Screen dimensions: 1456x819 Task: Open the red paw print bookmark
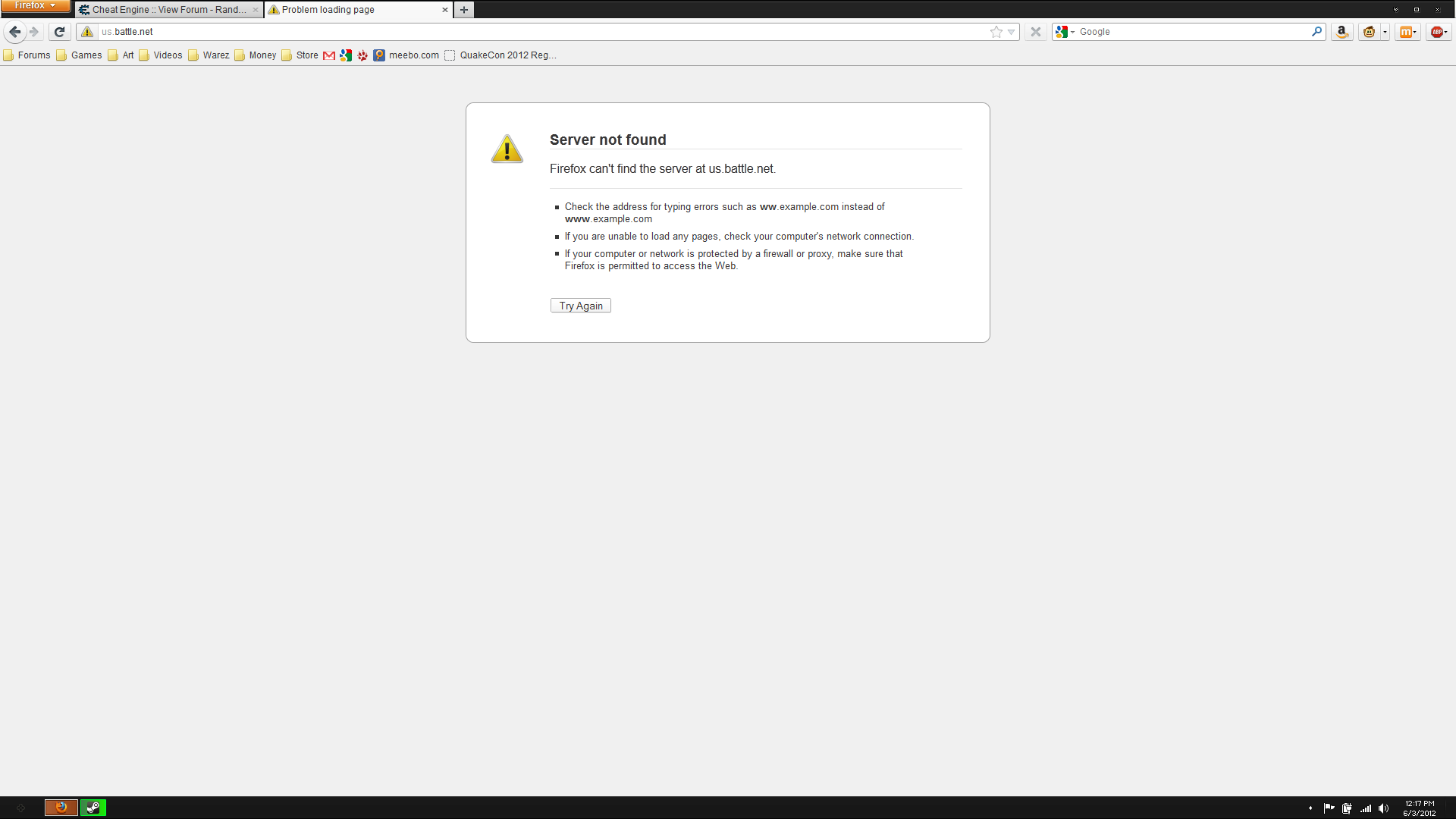362,55
